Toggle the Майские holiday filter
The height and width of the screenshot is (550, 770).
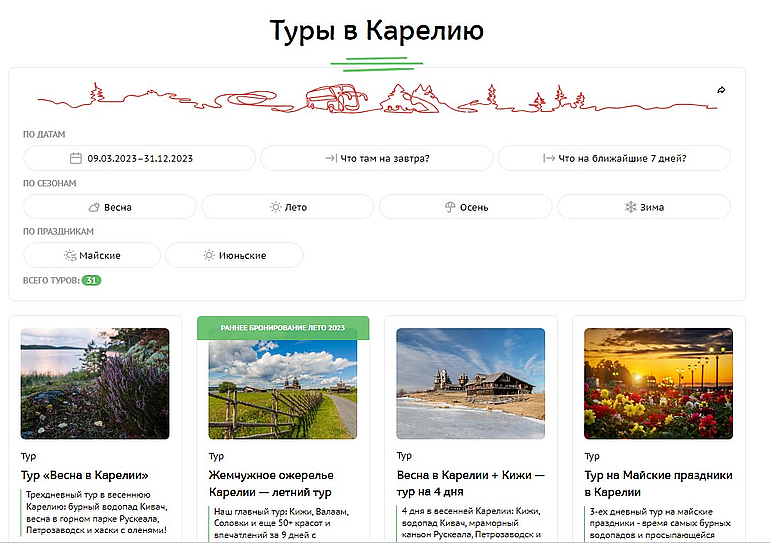(x=92, y=255)
